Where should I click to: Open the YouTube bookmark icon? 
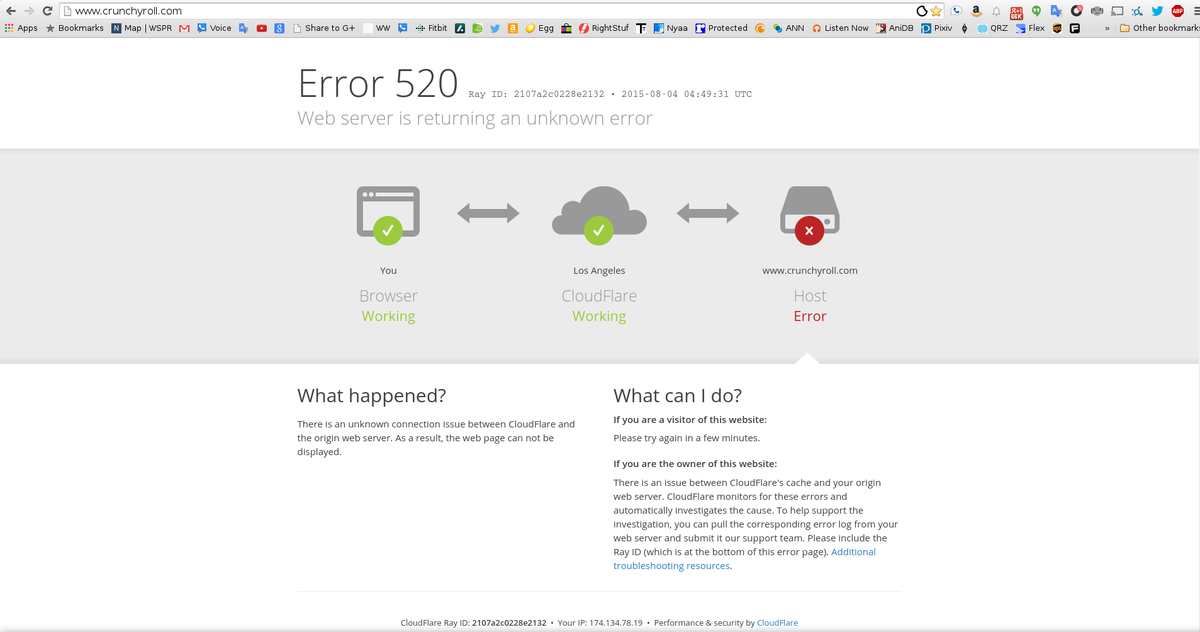(x=261, y=28)
